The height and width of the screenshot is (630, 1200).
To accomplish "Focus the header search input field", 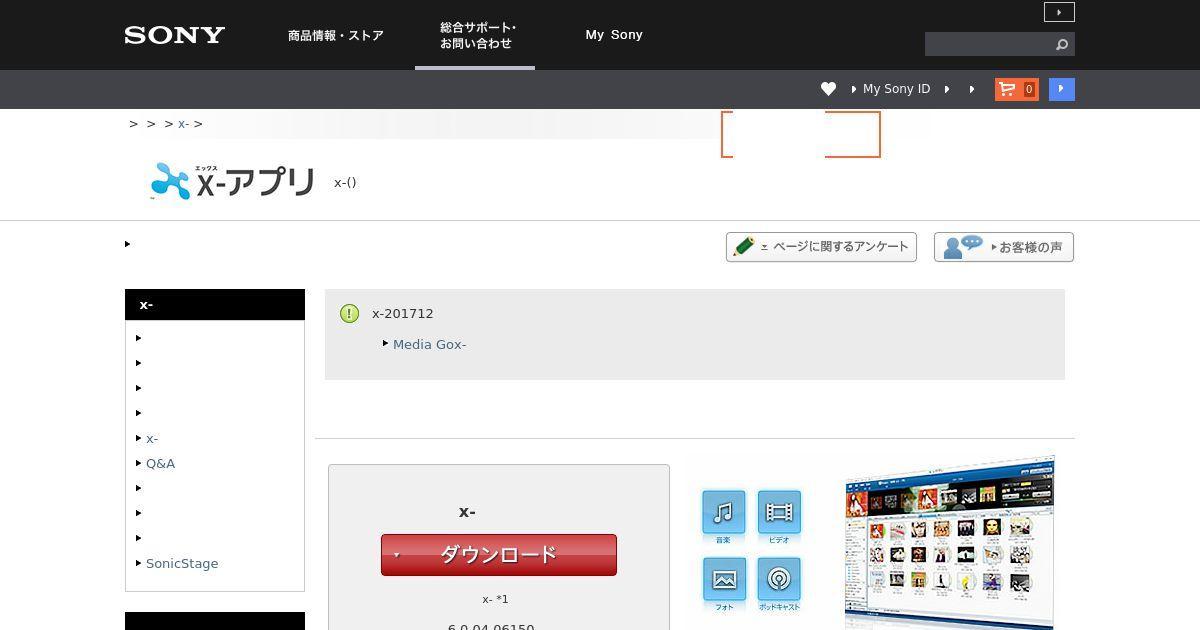I will [x=987, y=44].
